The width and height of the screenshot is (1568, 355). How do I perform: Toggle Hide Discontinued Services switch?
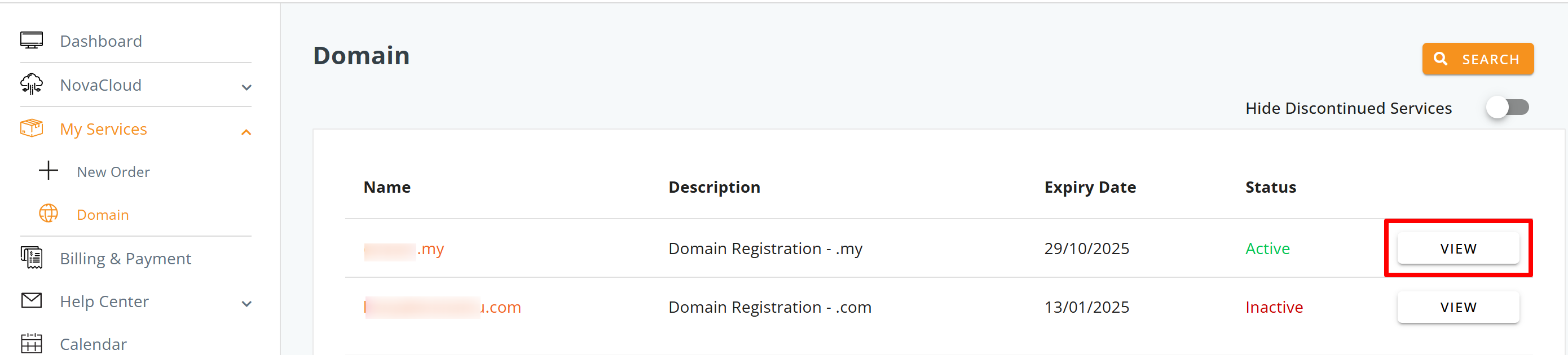tap(1507, 108)
